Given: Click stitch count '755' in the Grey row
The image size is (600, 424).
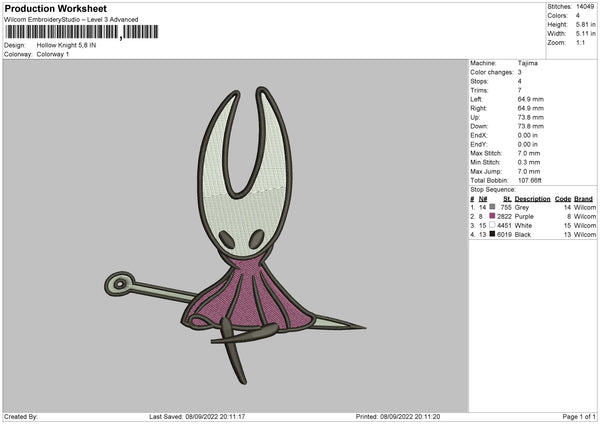Looking at the screenshot, I should (x=506, y=207).
